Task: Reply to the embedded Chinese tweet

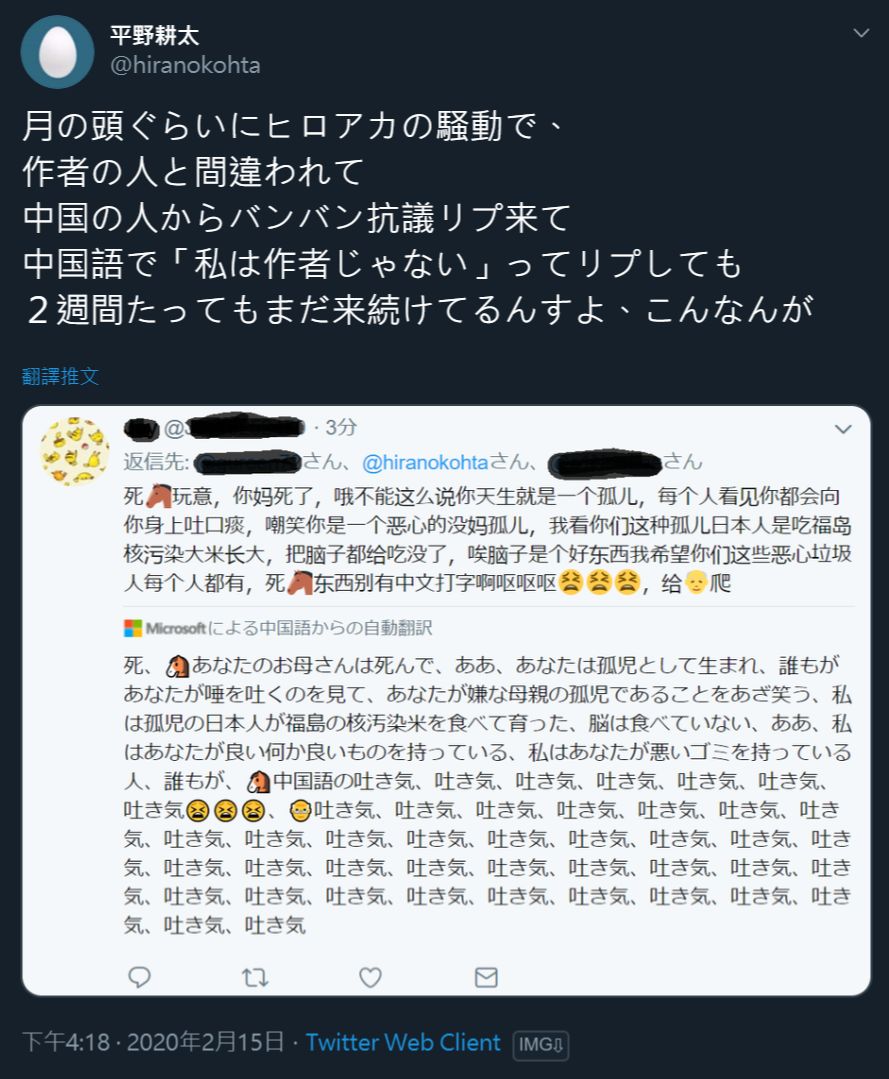Action: [x=141, y=979]
